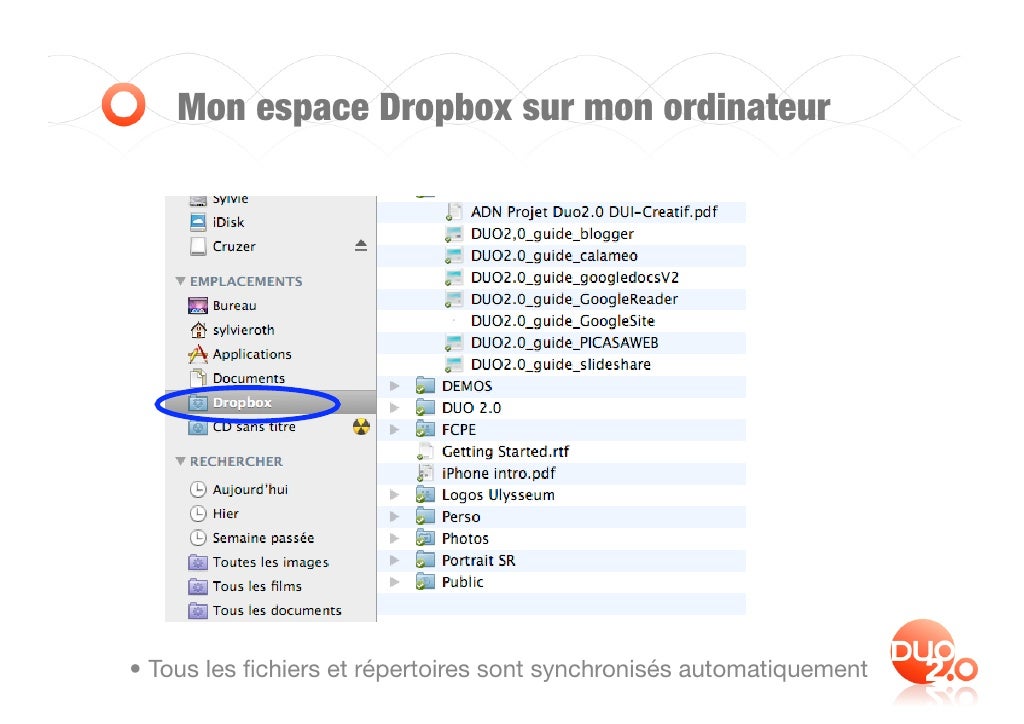Click the Logos Ulysseum folder icon

[x=425, y=495]
